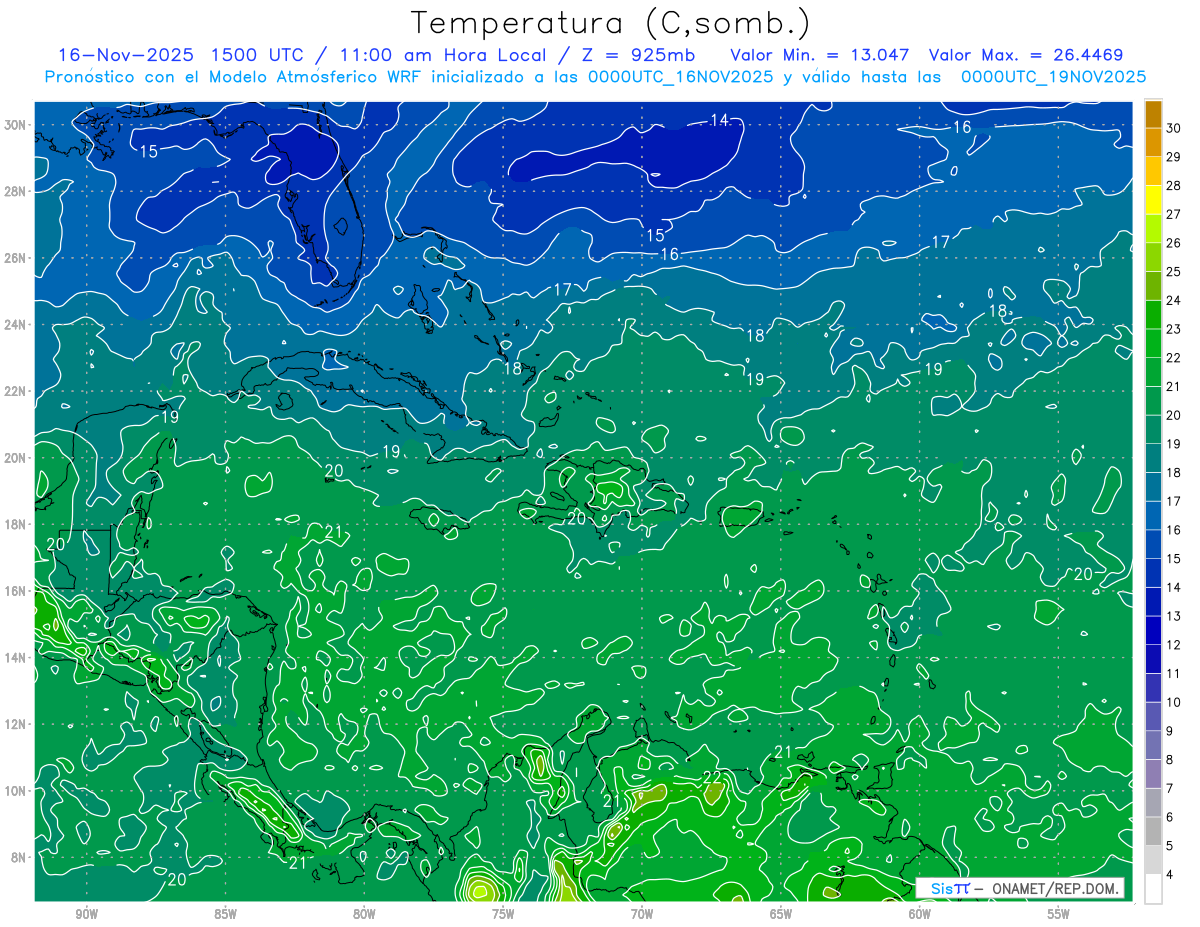Click the yellow swatch in the color legend

(1153, 200)
